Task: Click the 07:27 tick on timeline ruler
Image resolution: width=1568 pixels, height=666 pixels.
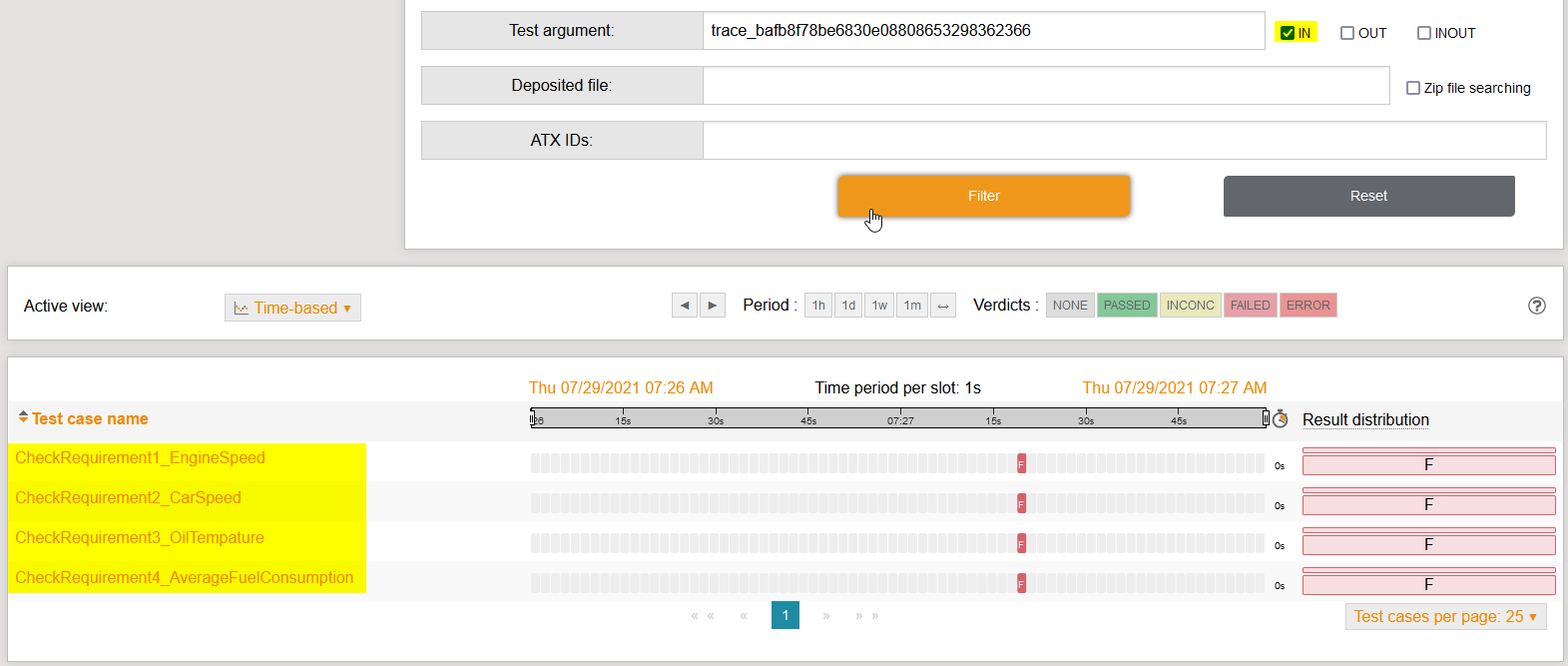Action: (900, 420)
